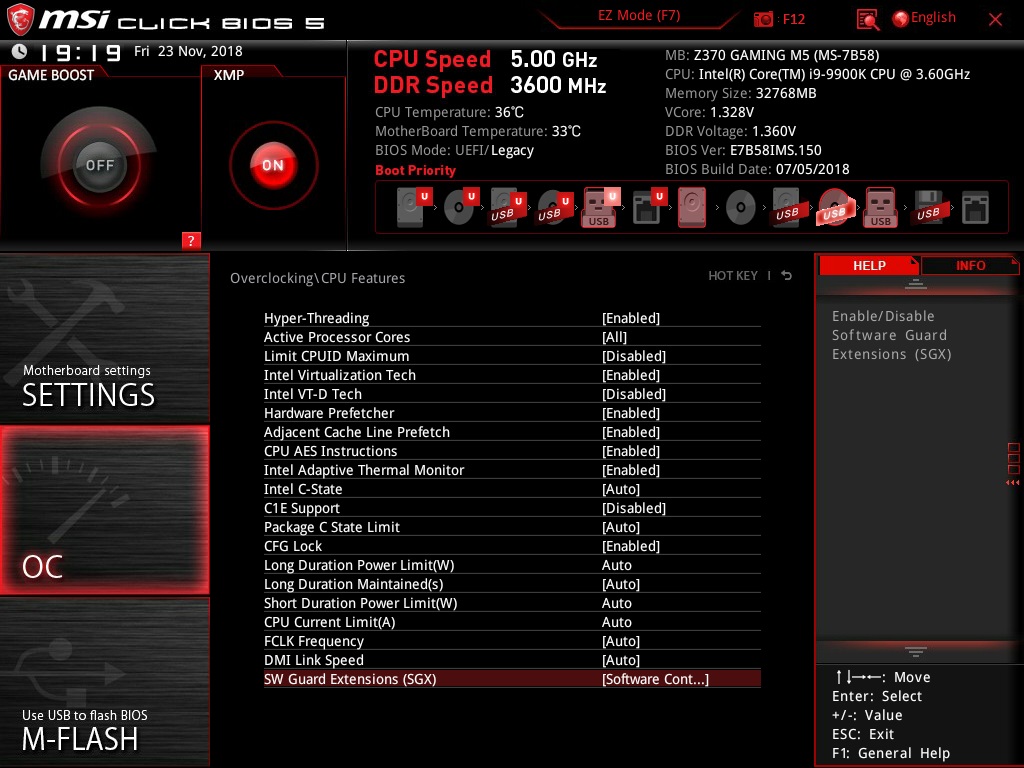Change Intel C-State [Auto] value
The image size is (1024, 768).
pyautogui.click(x=621, y=489)
